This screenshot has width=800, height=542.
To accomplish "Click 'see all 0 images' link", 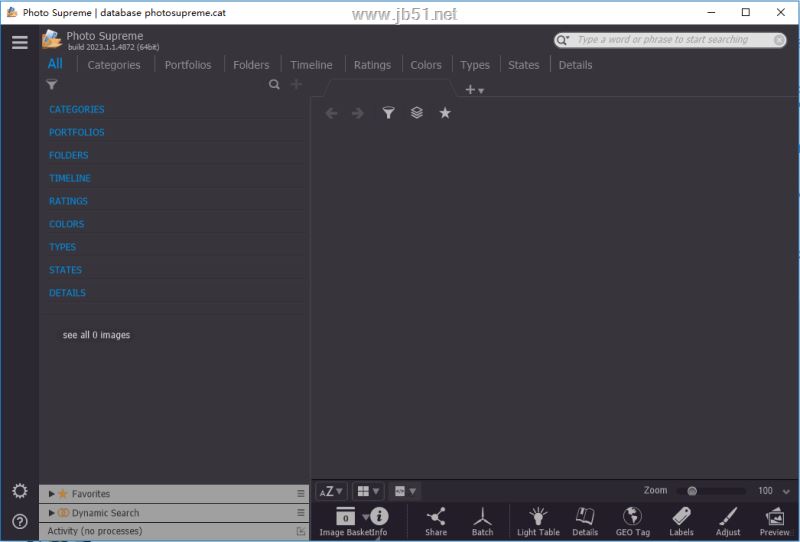I will pos(96,335).
